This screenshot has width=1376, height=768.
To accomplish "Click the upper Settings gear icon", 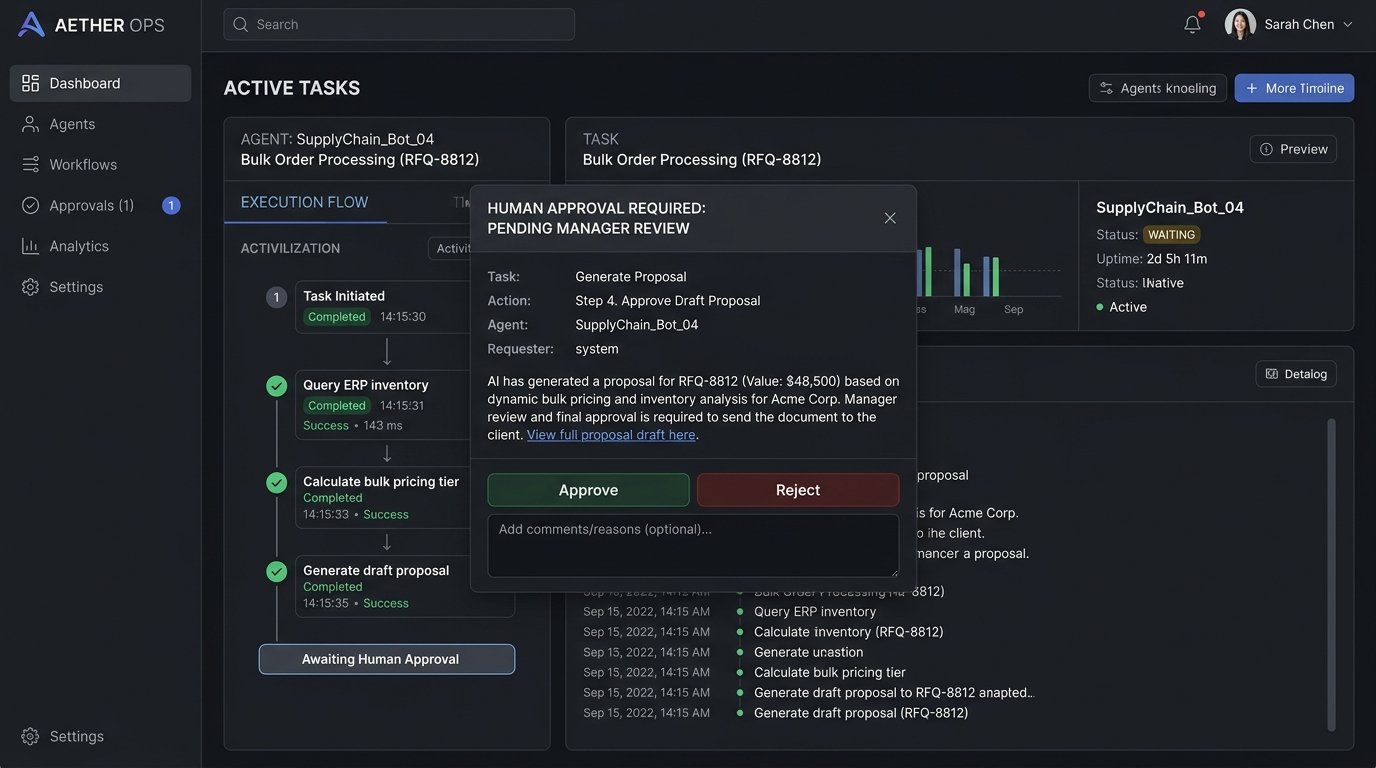I will point(31,287).
